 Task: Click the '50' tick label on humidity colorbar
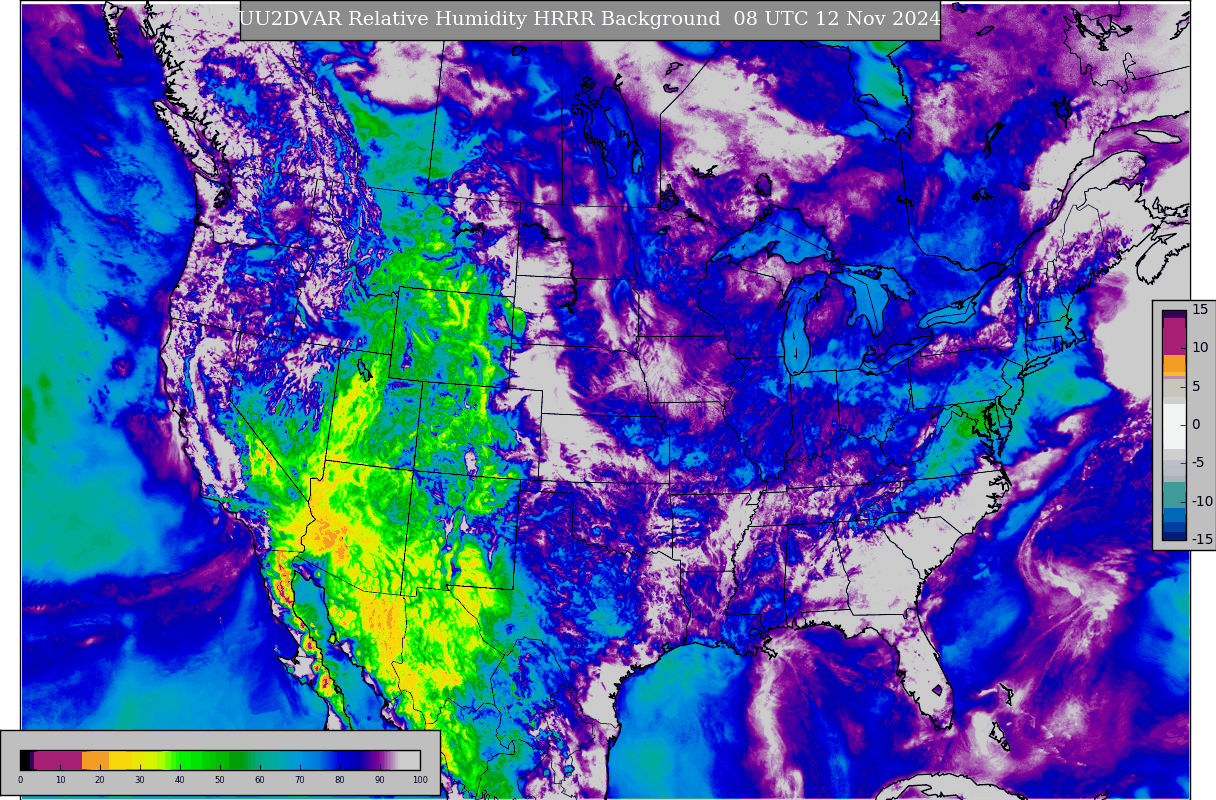coord(220,779)
